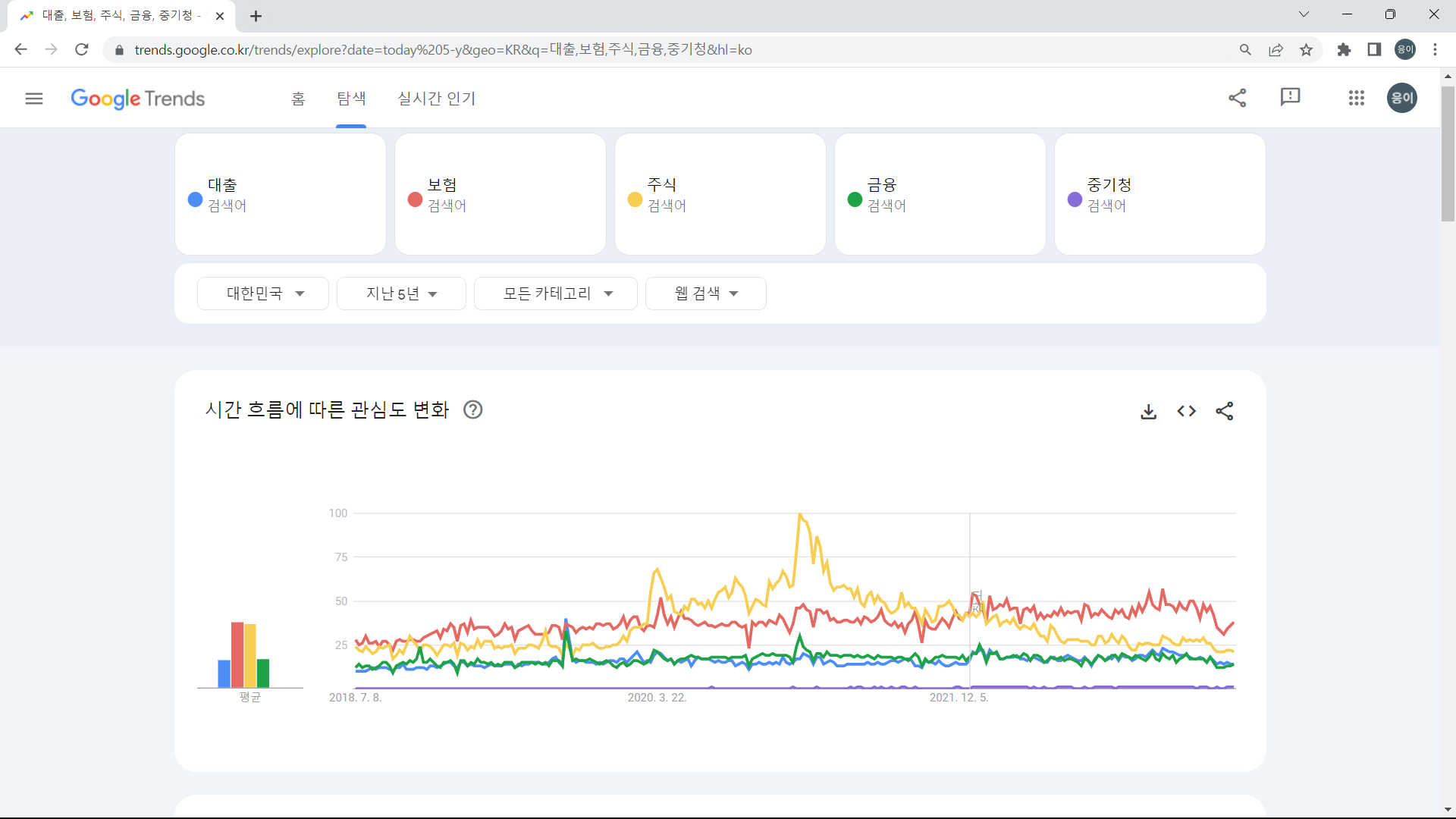Open the Trends navigation menu
Image resolution: width=1456 pixels, height=819 pixels.
pos(33,98)
